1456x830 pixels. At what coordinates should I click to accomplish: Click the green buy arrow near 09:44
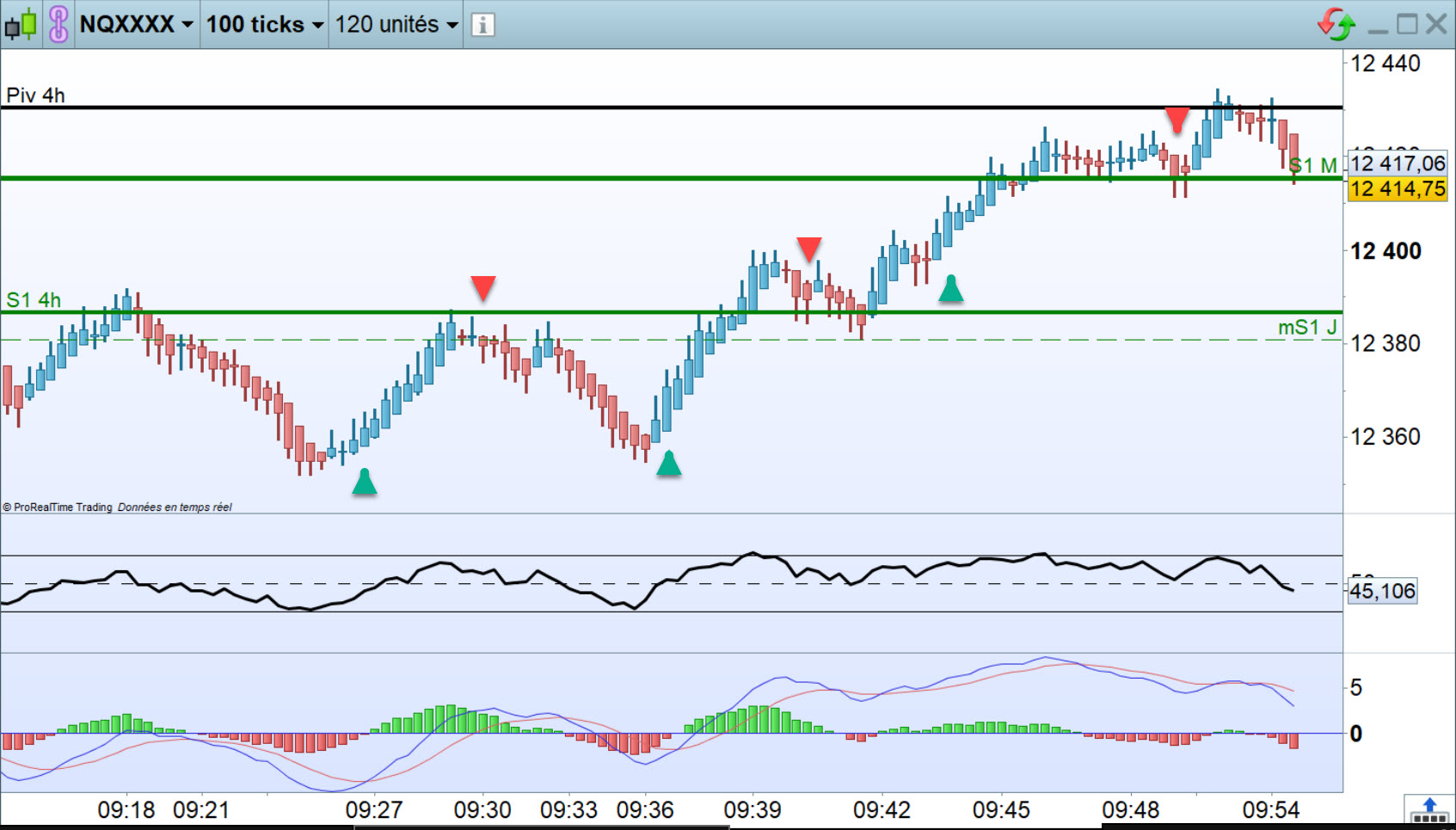(951, 288)
